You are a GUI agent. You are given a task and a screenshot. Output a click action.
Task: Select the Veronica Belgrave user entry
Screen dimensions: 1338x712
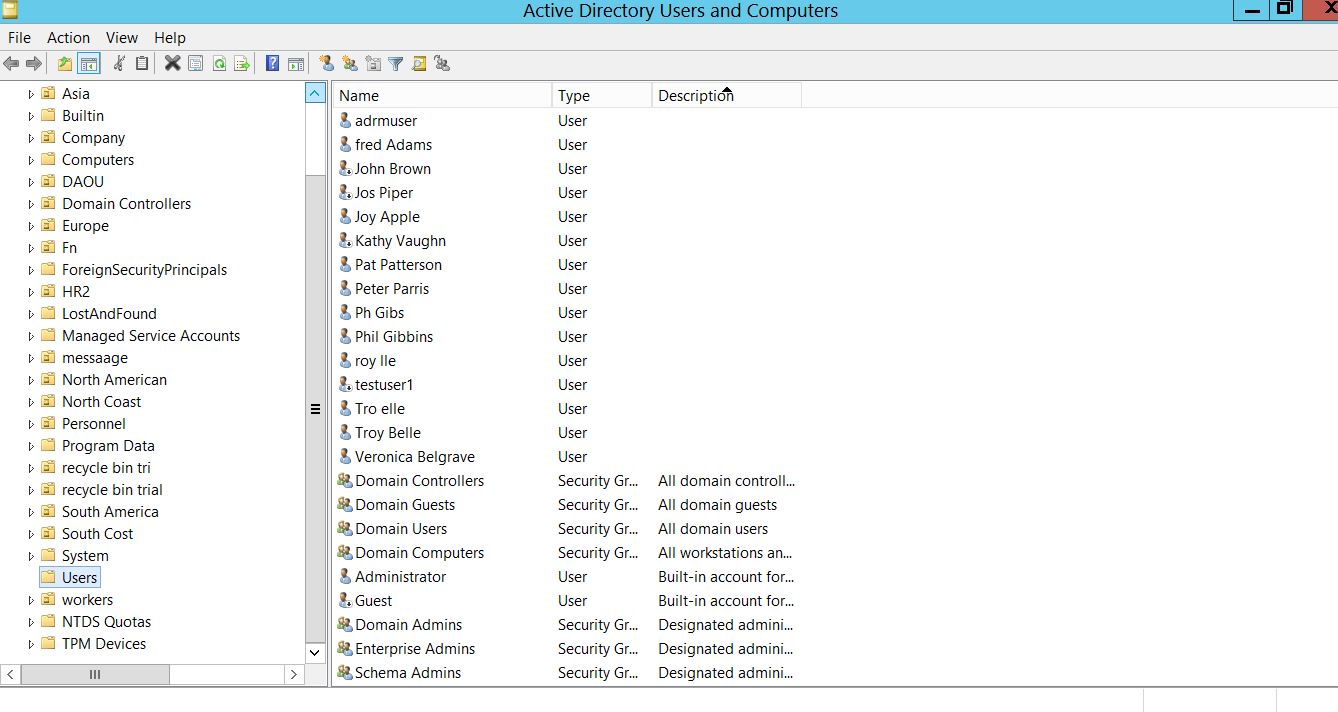(x=414, y=457)
